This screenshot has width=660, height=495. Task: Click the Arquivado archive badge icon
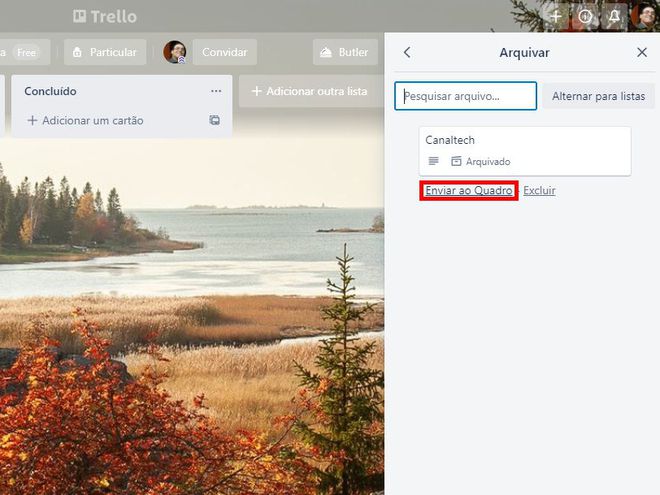pyautogui.click(x=456, y=161)
